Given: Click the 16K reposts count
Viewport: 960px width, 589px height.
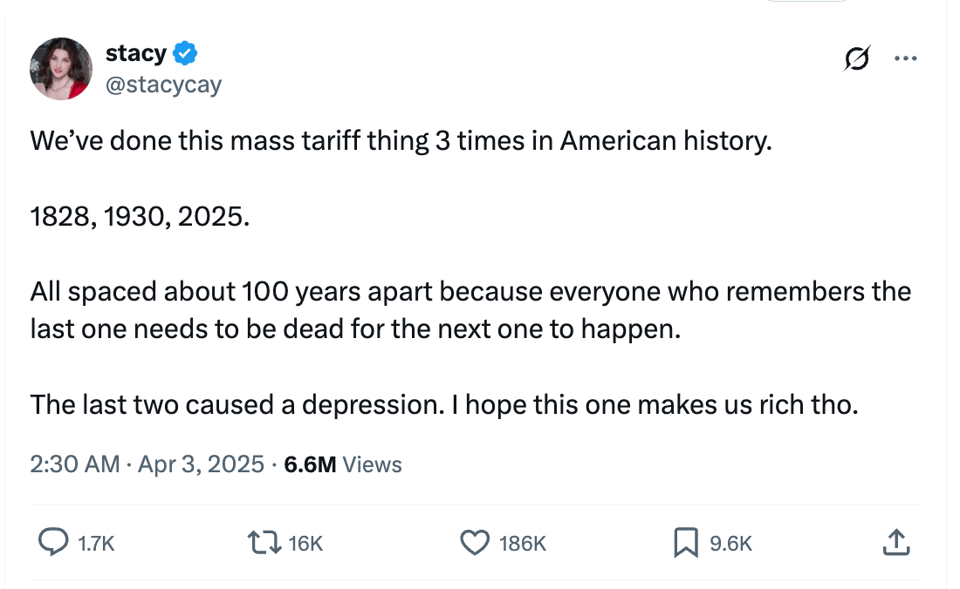Looking at the screenshot, I should coord(305,543).
